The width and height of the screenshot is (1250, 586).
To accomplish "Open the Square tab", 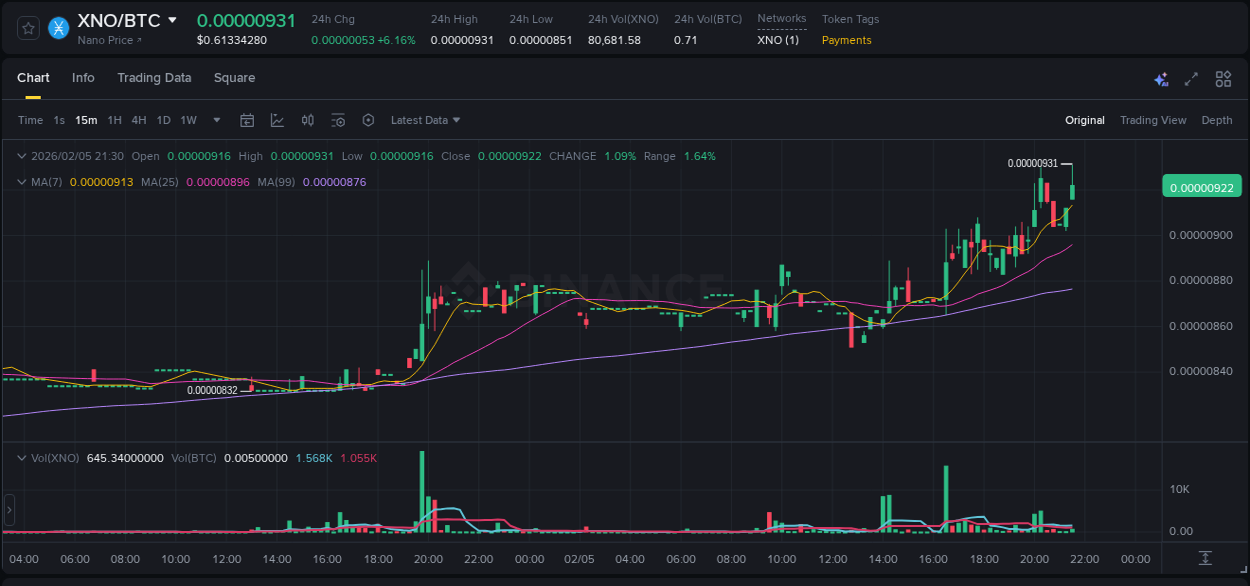I will pyautogui.click(x=234, y=78).
